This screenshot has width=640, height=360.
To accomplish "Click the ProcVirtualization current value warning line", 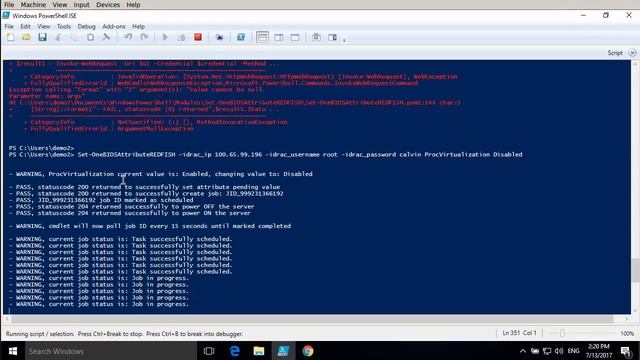I will pos(160,174).
